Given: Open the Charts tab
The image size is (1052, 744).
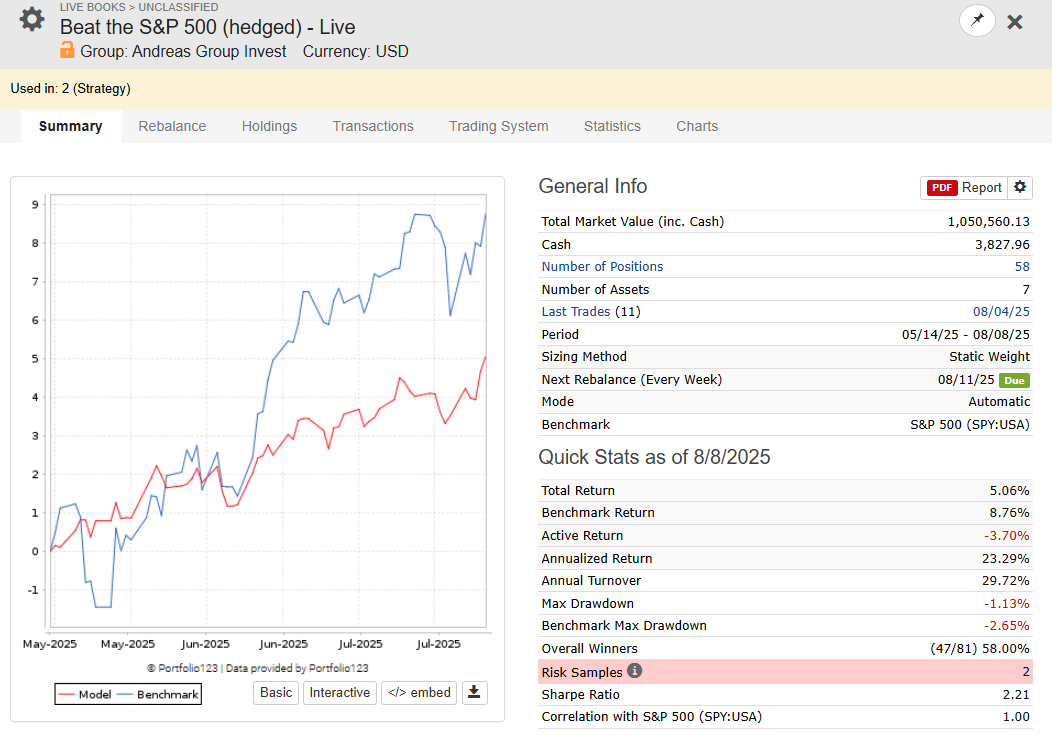Looking at the screenshot, I should tap(697, 126).
